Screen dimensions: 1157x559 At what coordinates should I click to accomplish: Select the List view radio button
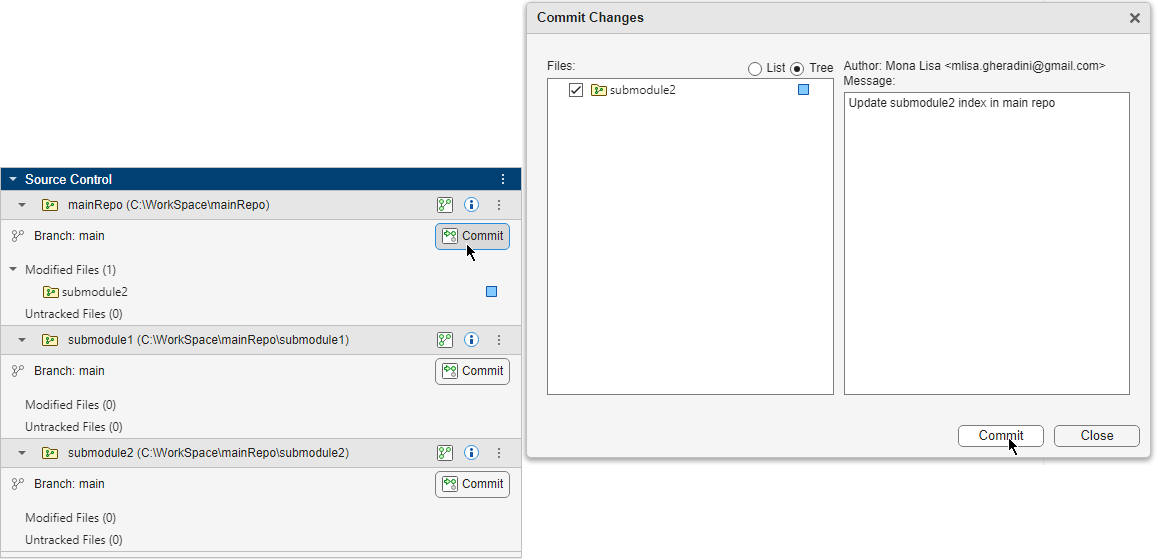[755, 69]
